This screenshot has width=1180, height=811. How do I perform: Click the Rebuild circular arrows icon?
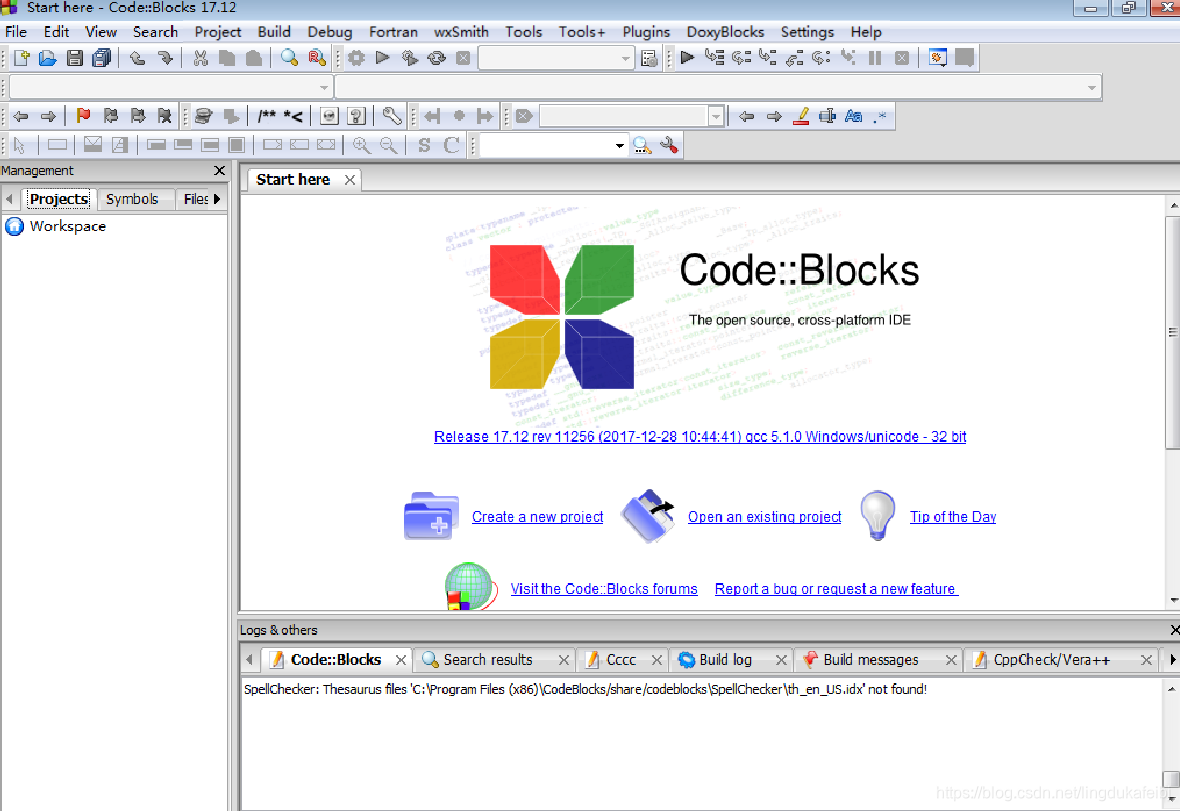pyautogui.click(x=436, y=58)
